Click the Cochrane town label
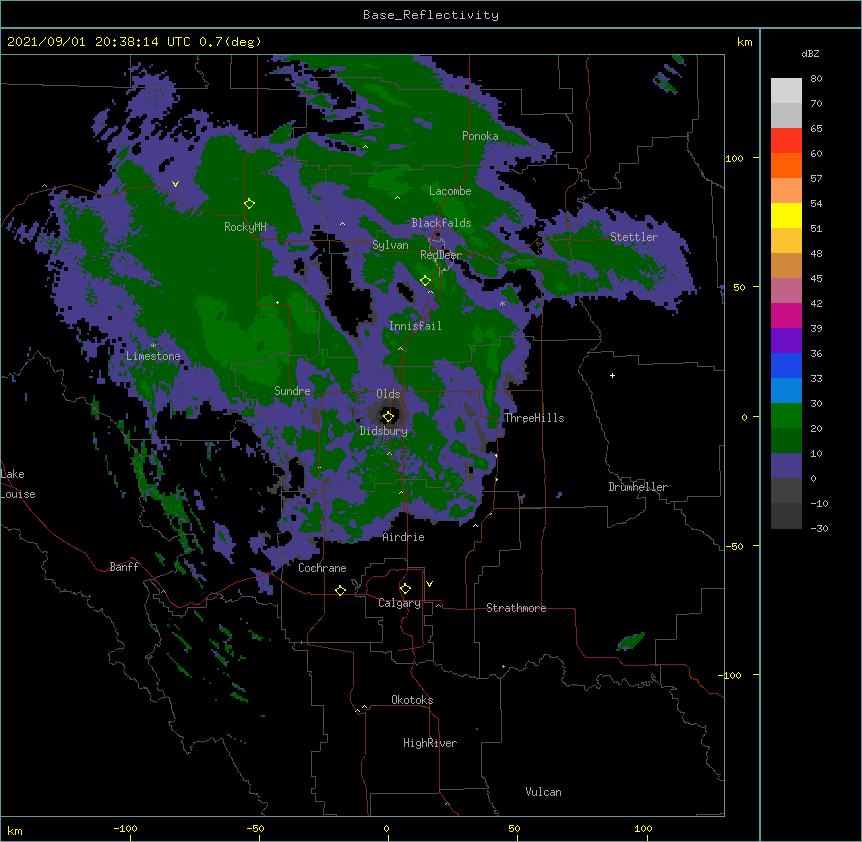862x842 pixels. [x=322, y=568]
